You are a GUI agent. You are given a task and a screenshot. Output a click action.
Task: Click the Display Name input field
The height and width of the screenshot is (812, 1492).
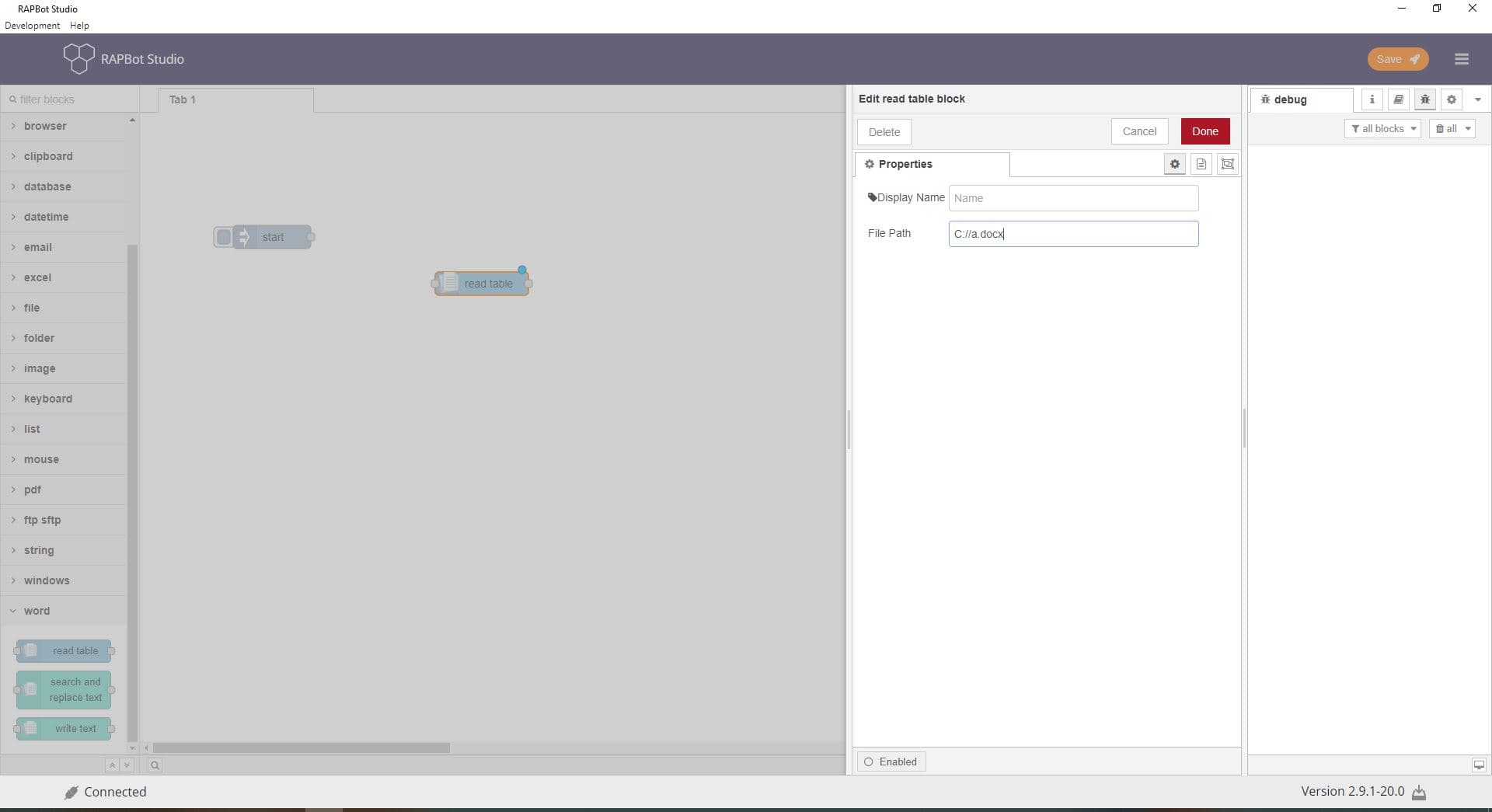point(1073,198)
